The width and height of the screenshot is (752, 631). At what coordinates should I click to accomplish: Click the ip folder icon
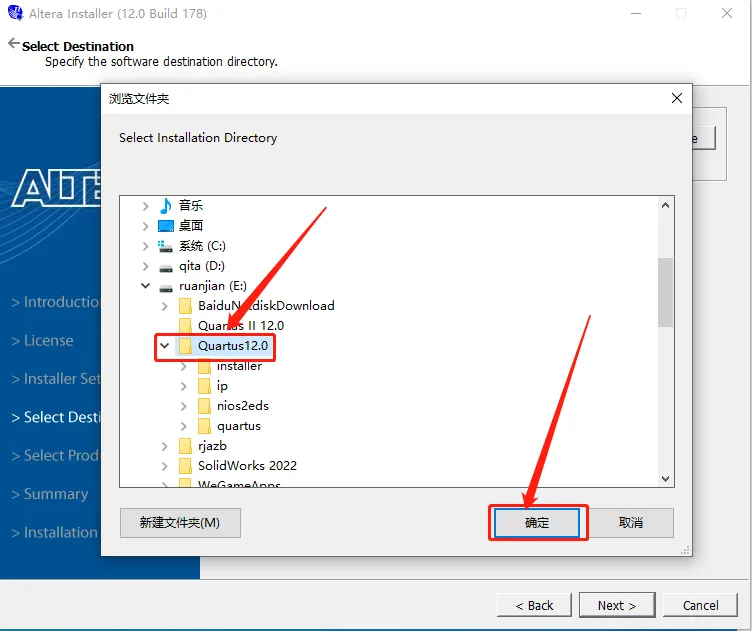pyautogui.click(x=204, y=386)
